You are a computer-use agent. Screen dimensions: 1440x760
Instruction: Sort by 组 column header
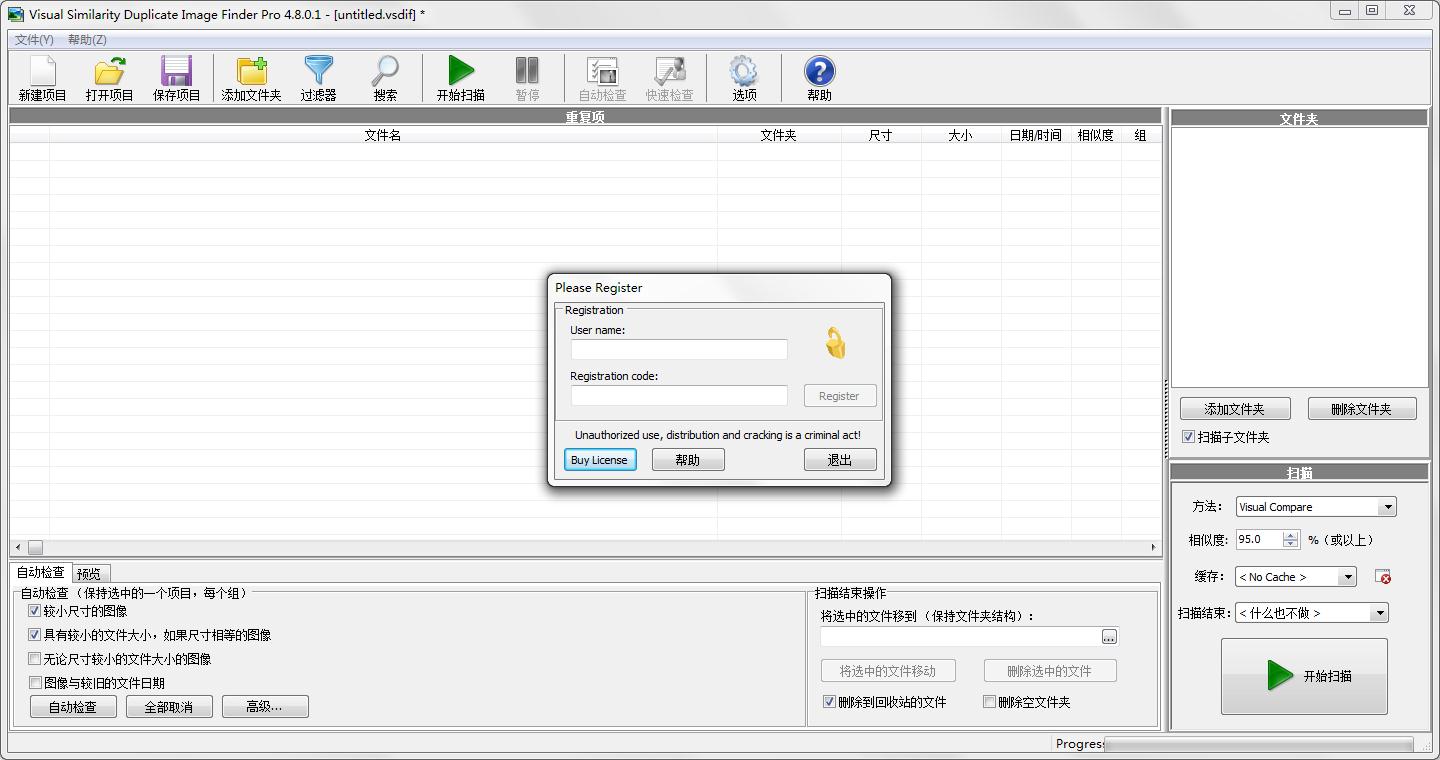pyautogui.click(x=1140, y=135)
